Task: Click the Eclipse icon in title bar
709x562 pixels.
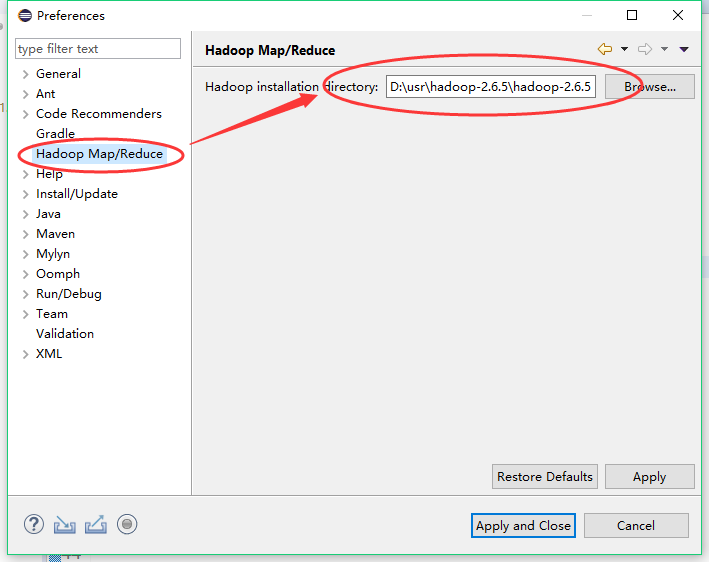Action: point(25,15)
